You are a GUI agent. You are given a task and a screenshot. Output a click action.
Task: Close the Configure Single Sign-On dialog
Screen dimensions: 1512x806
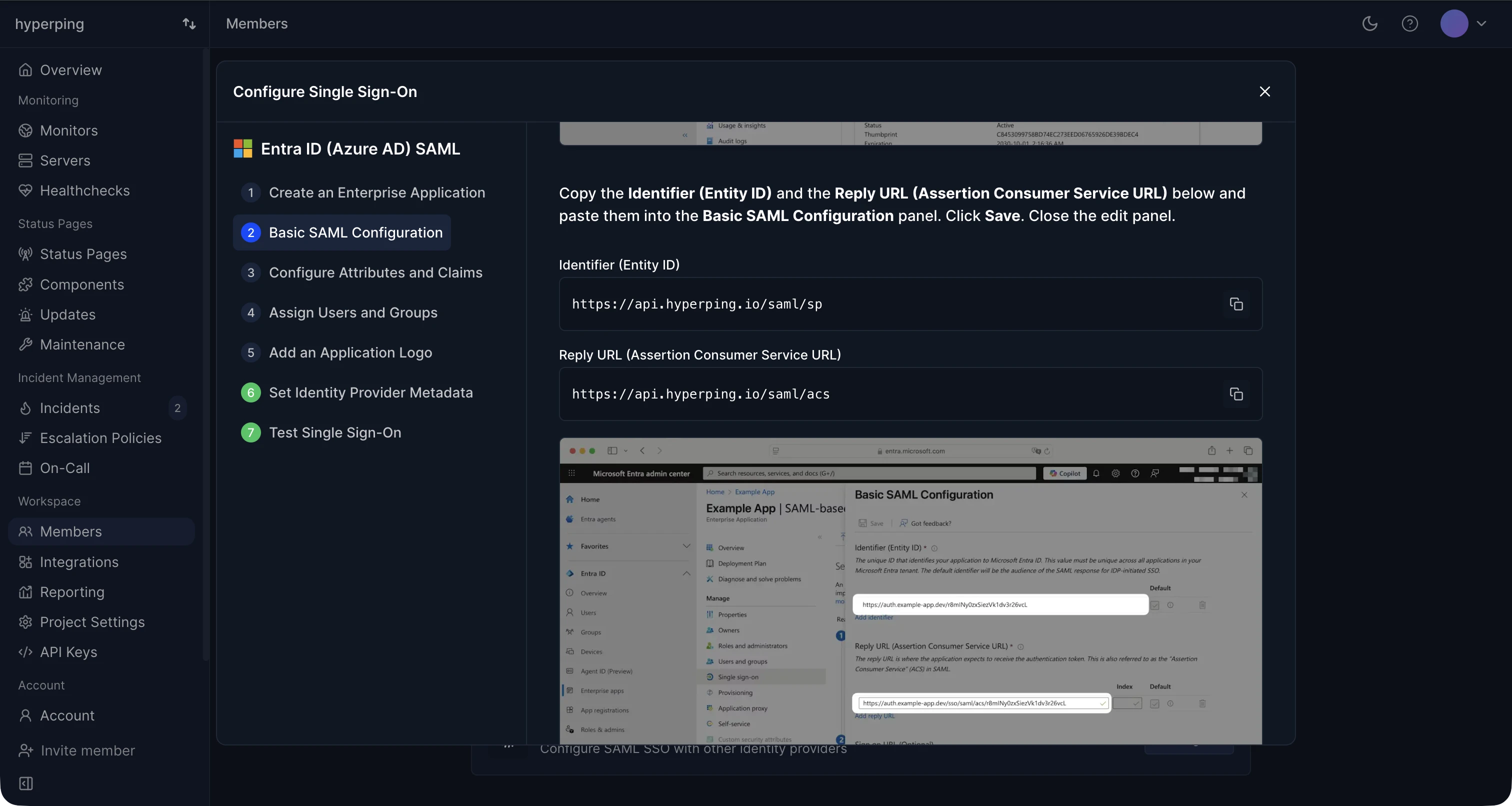point(1264,91)
